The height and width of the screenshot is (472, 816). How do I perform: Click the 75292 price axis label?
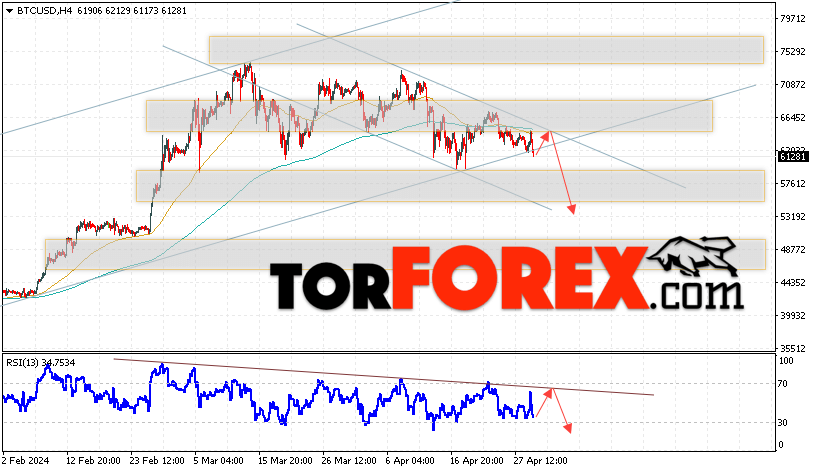pos(793,52)
